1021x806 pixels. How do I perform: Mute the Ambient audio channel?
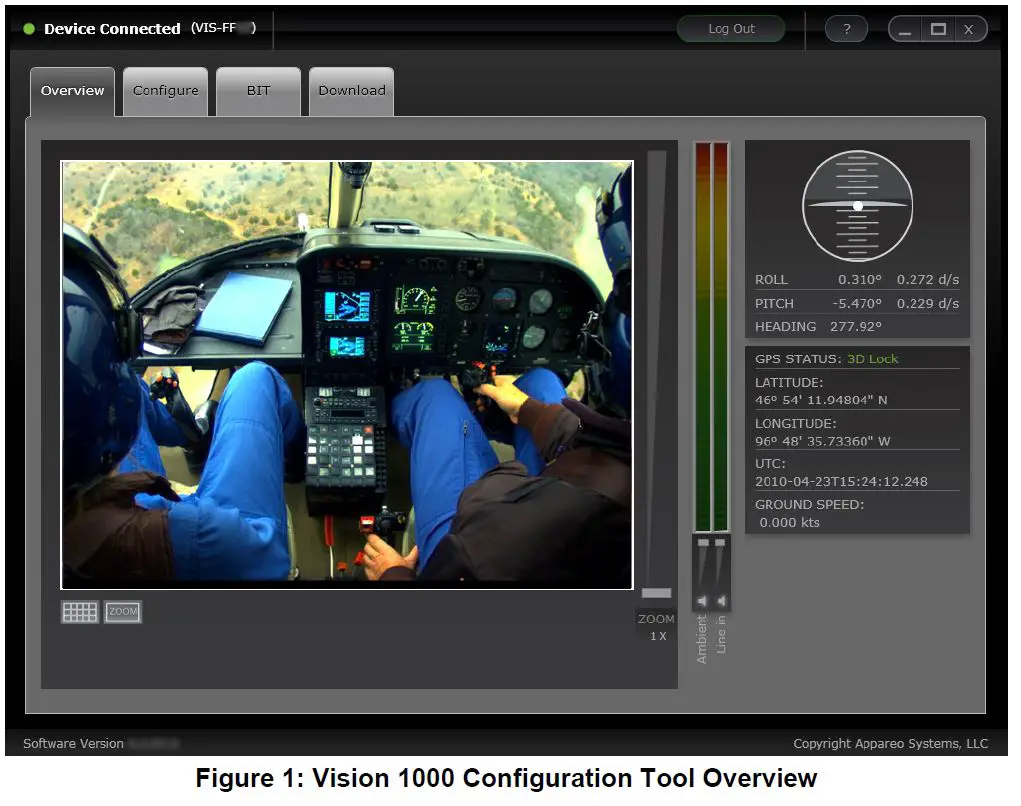[x=703, y=601]
